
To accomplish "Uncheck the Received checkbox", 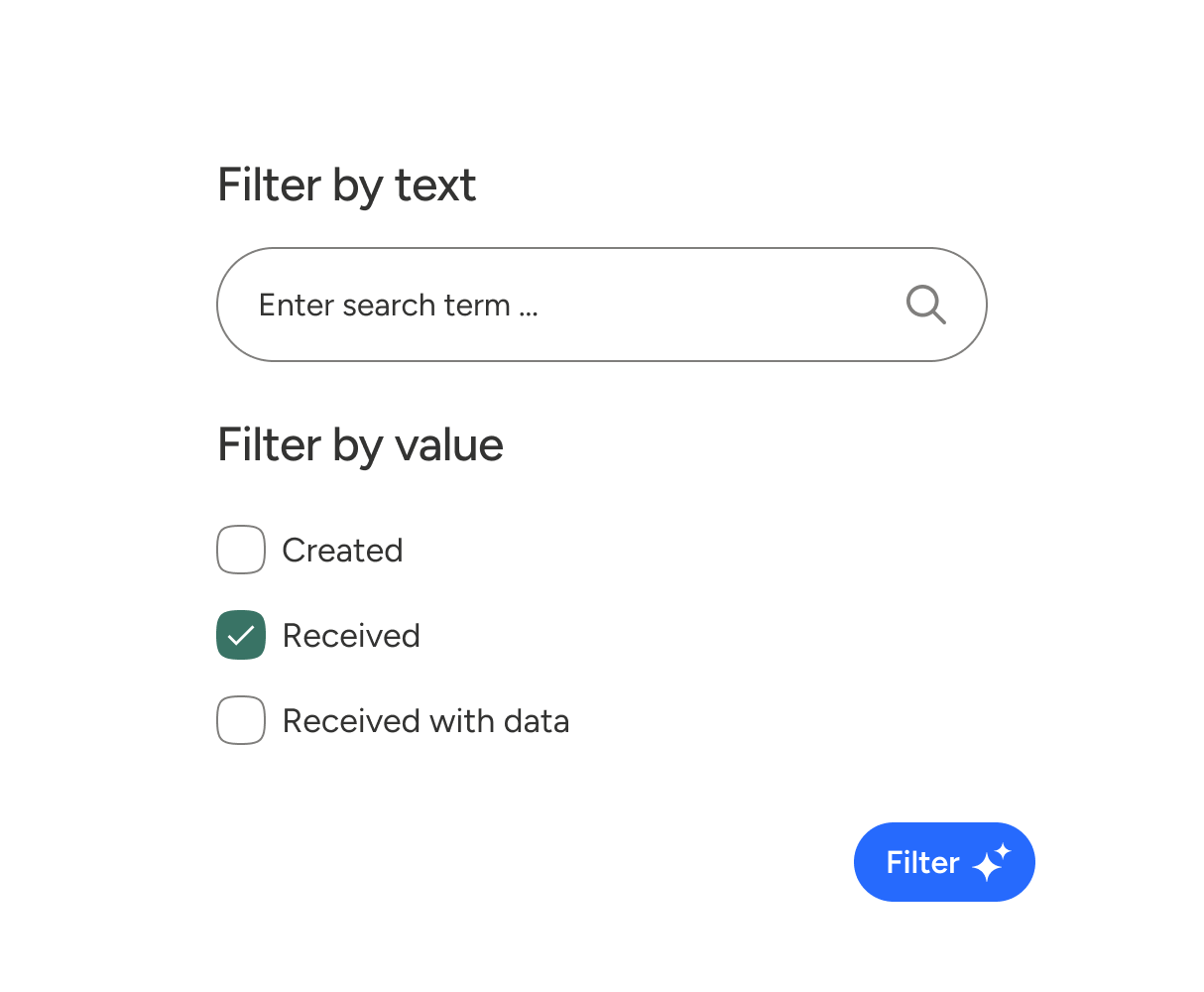I will (x=241, y=635).
